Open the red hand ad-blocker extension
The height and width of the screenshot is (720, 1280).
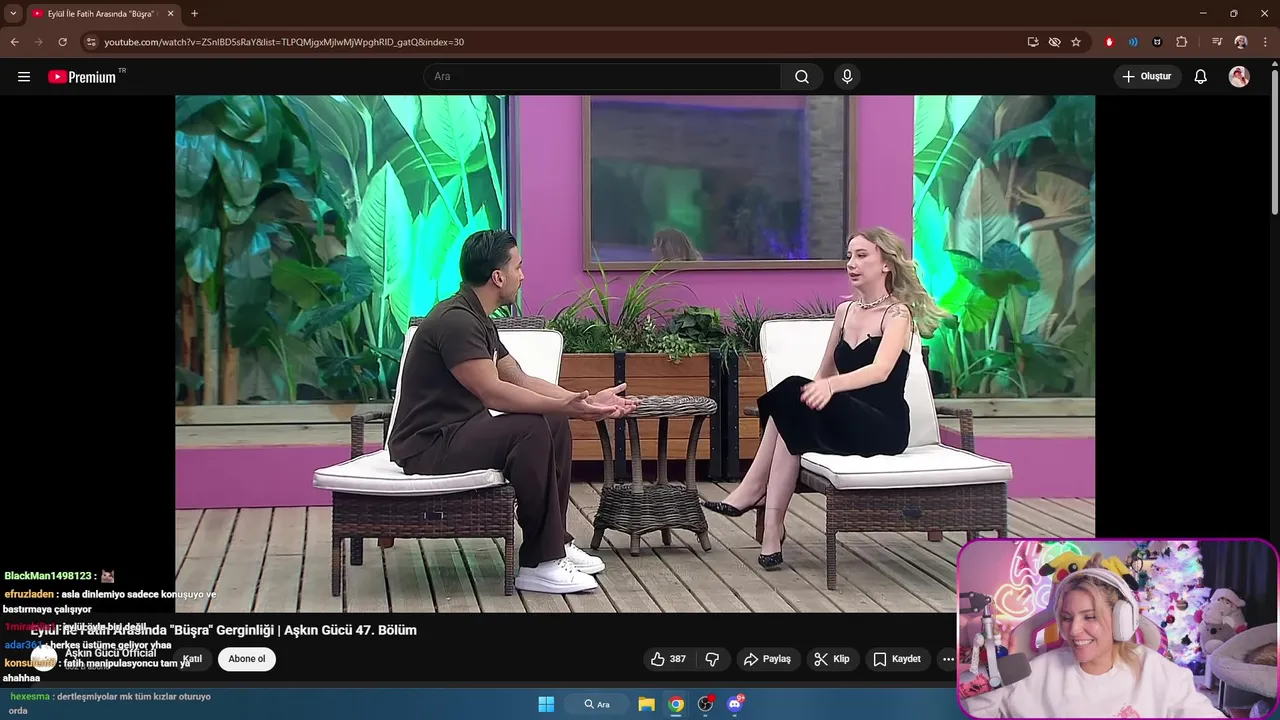(x=1109, y=42)
